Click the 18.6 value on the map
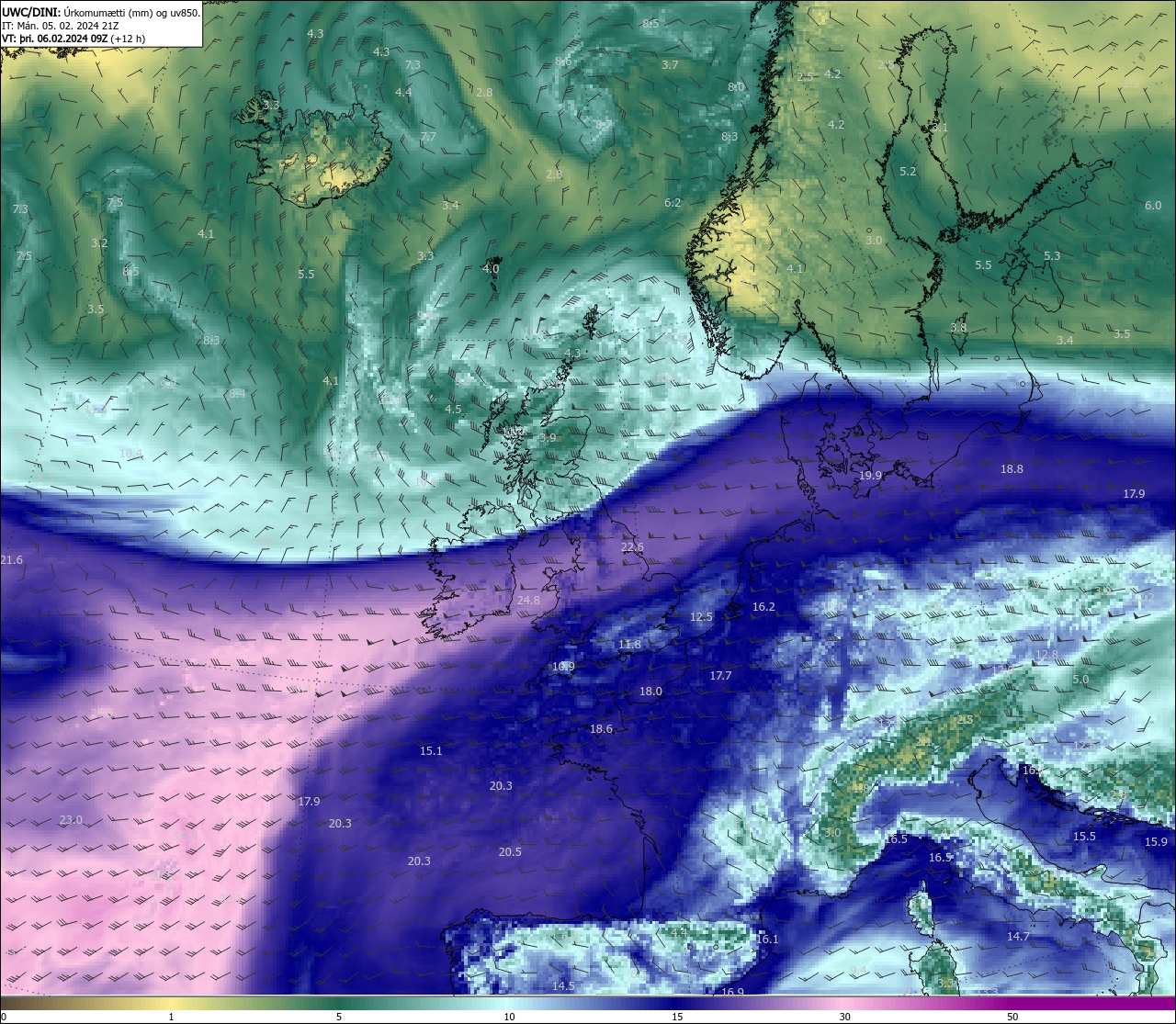This screenshot has width=1176, height=1024. (x=601, y=729)
